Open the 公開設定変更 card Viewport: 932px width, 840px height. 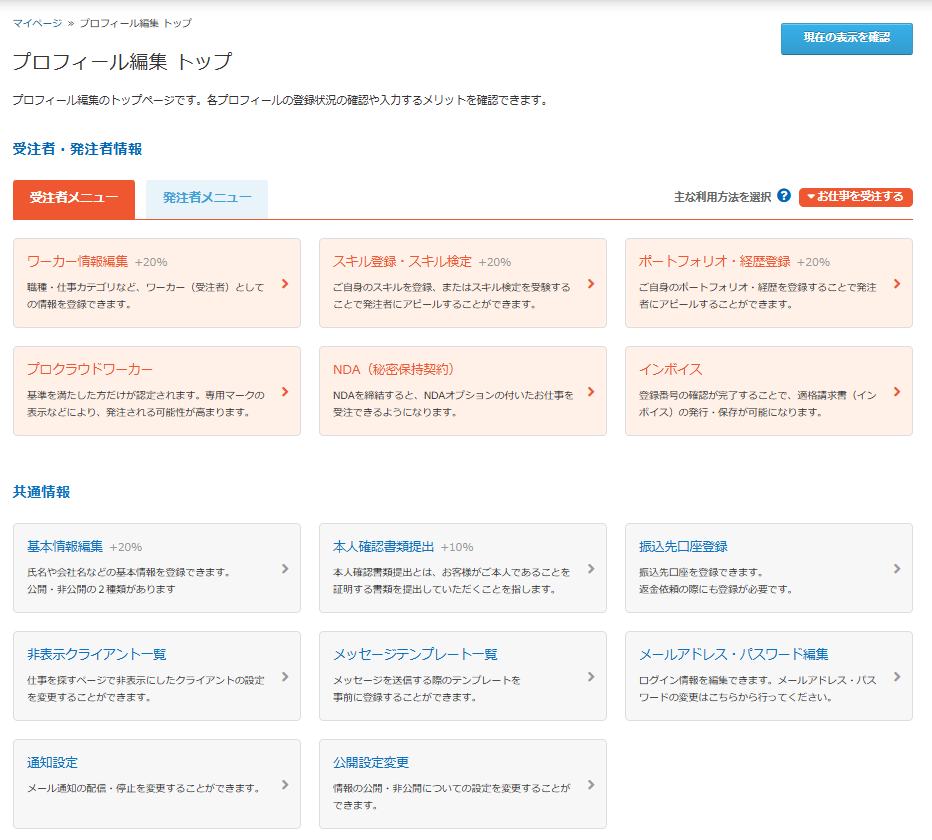coord(371,763)
